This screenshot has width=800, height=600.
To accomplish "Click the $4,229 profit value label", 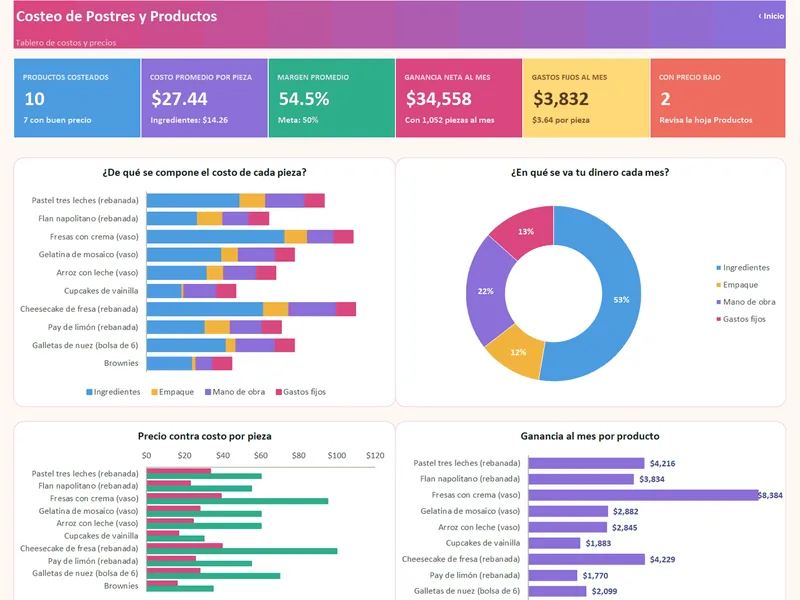I will coord(662,560).
